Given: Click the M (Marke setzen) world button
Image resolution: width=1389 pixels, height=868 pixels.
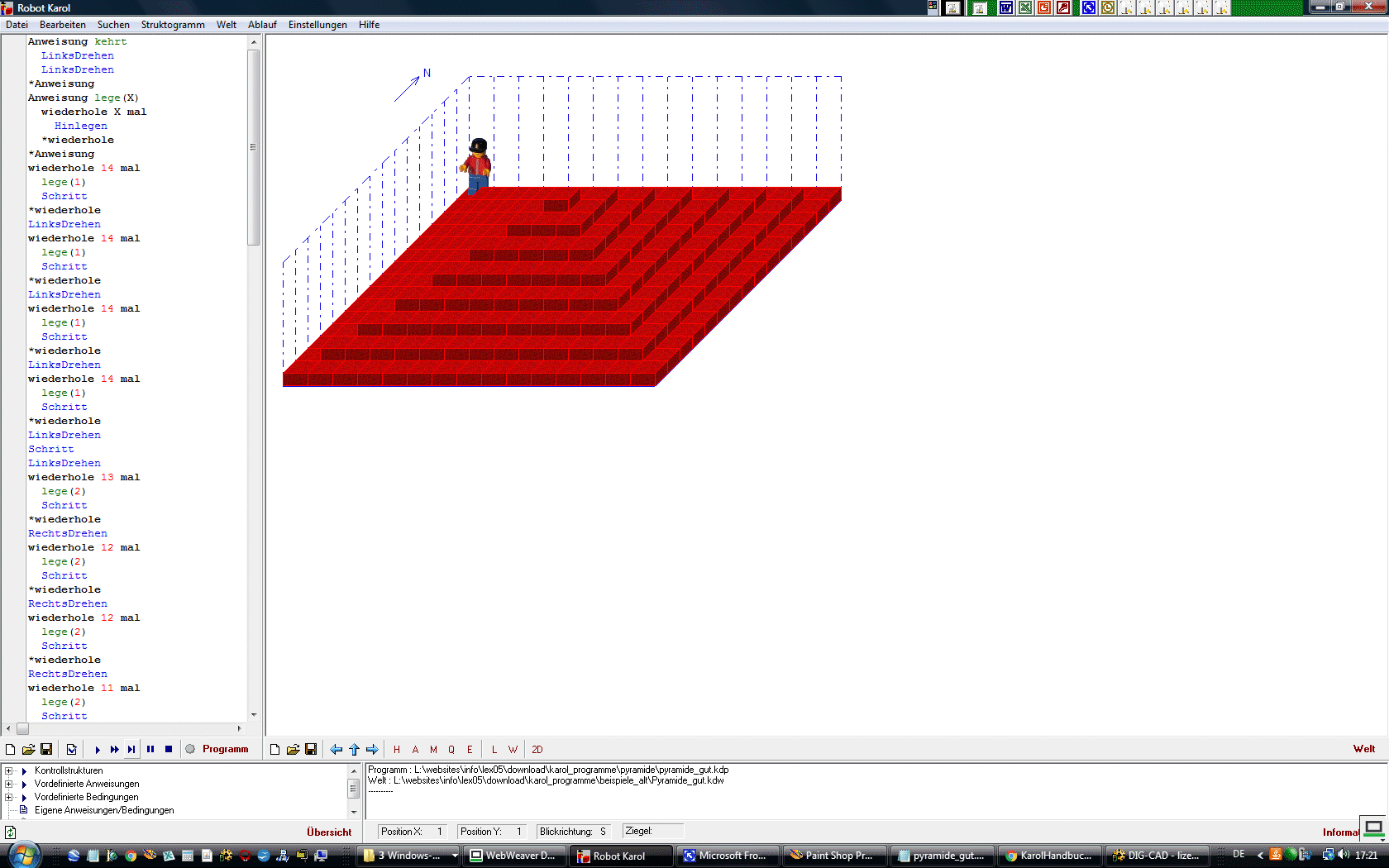Looking at the screenshot, I should click(433, 750).
